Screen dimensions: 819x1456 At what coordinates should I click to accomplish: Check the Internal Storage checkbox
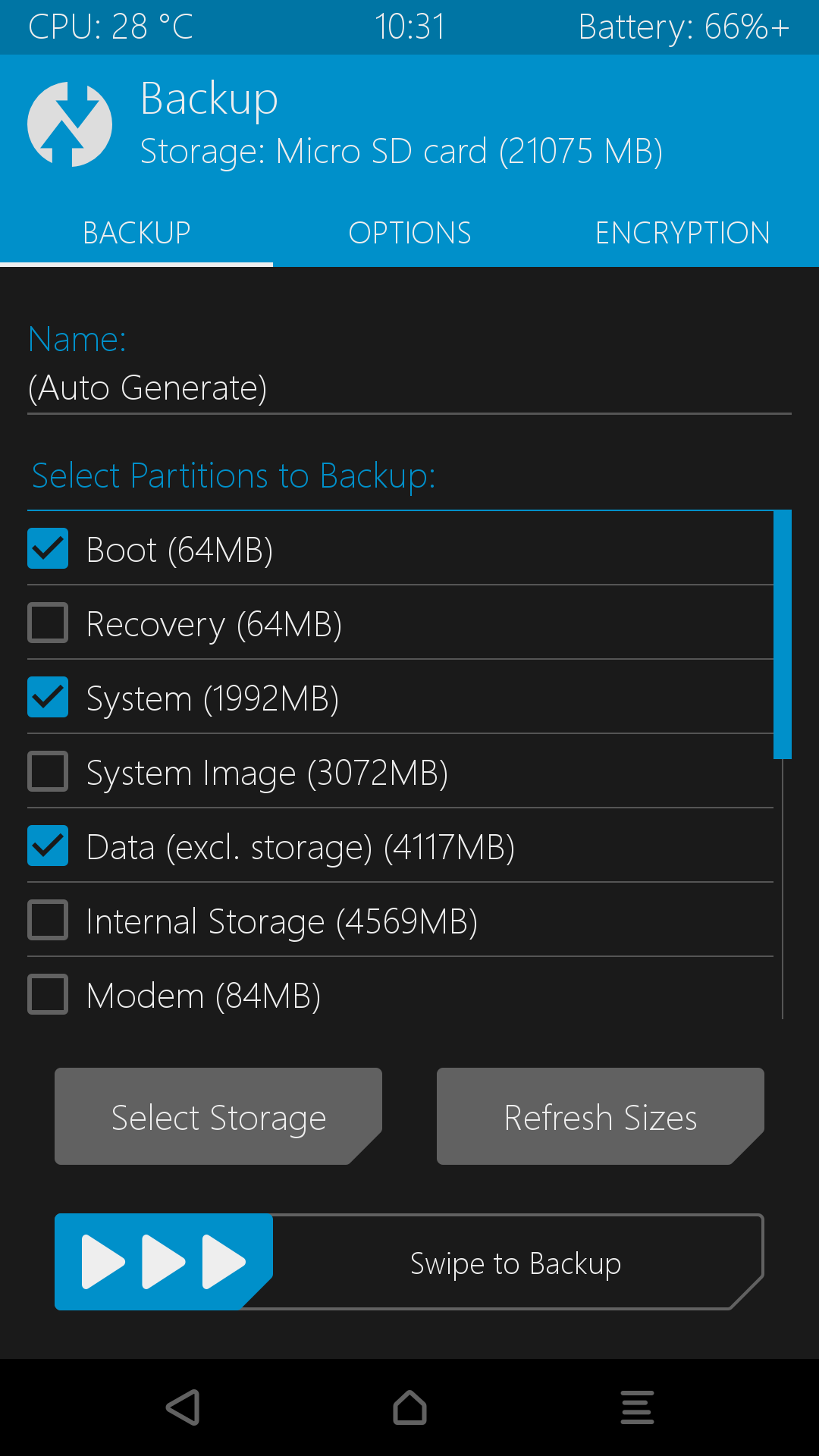coord(48,920)
